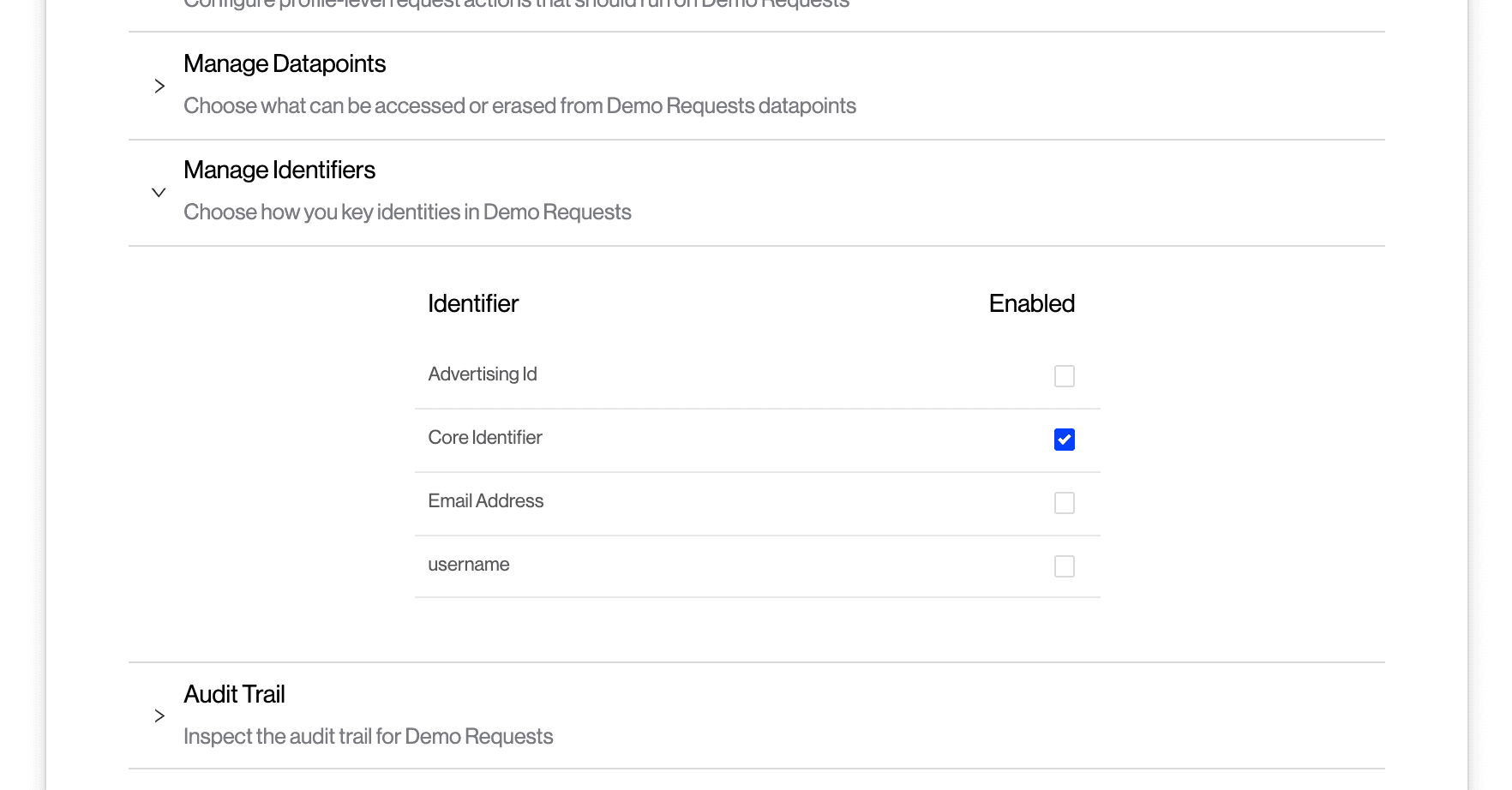Collapse the Manage Identifiers chevron
The image size is (1512, 790).
click(159, 192)
